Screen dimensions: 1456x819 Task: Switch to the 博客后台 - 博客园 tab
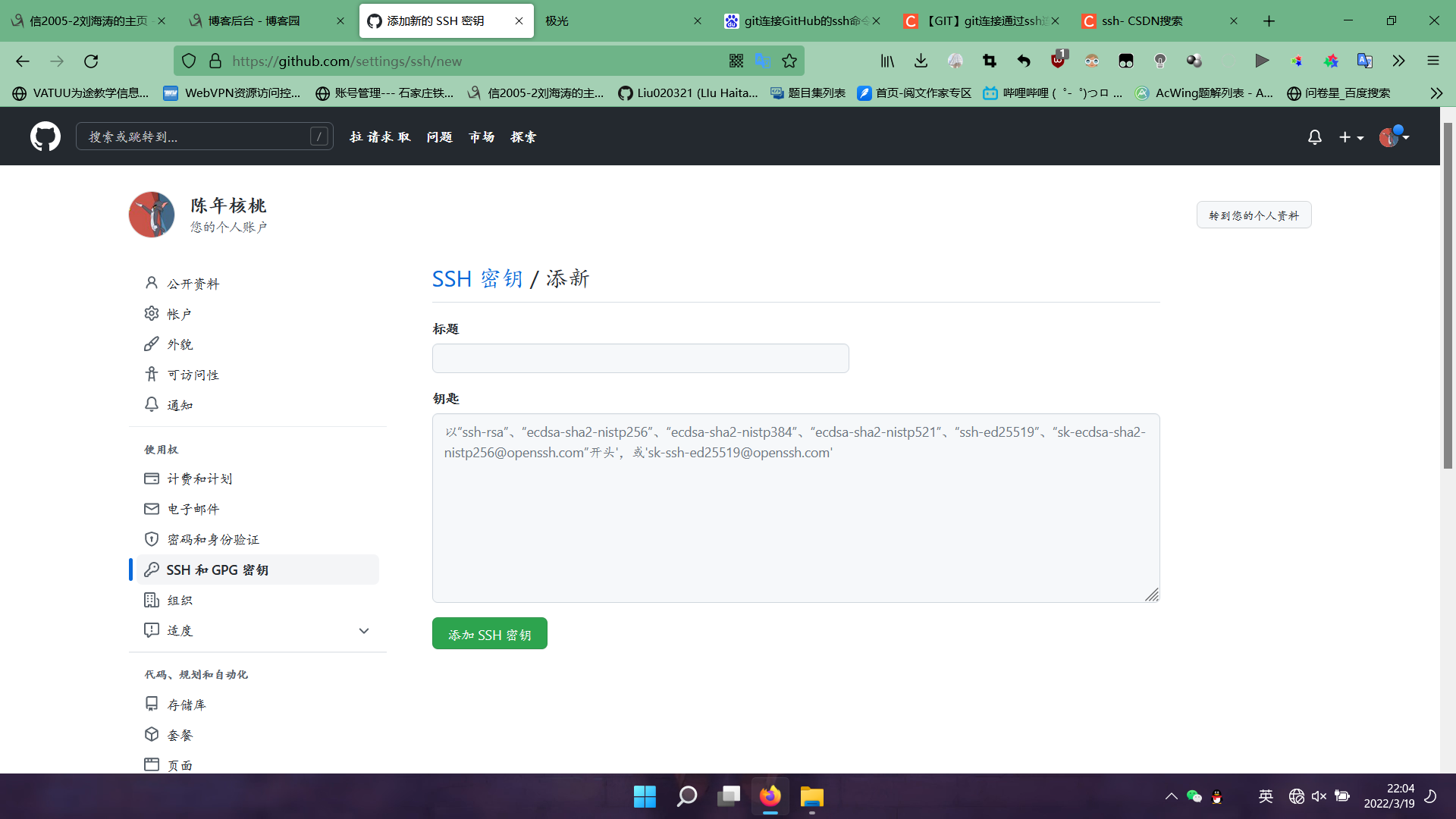coord(254,21)
